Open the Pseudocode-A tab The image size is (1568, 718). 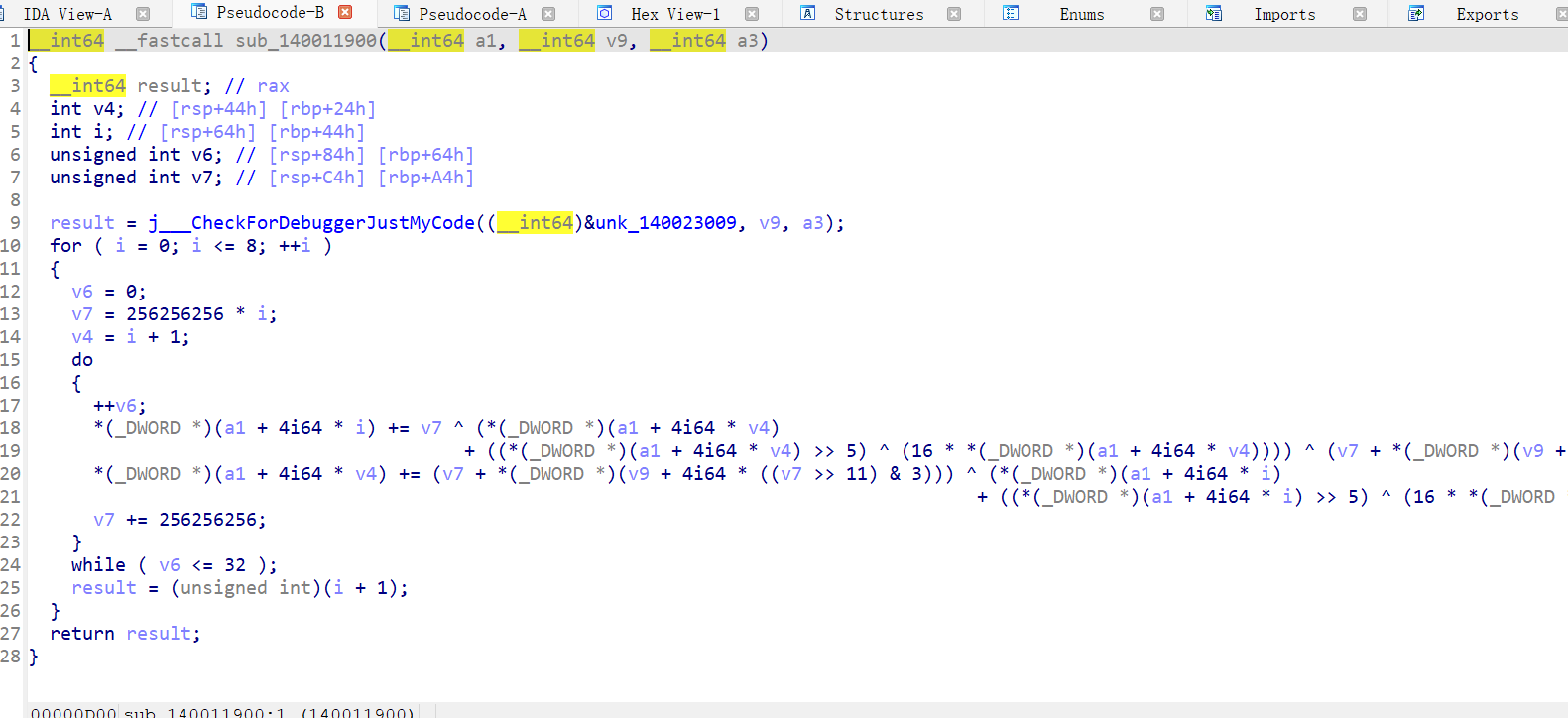(472, 14)
